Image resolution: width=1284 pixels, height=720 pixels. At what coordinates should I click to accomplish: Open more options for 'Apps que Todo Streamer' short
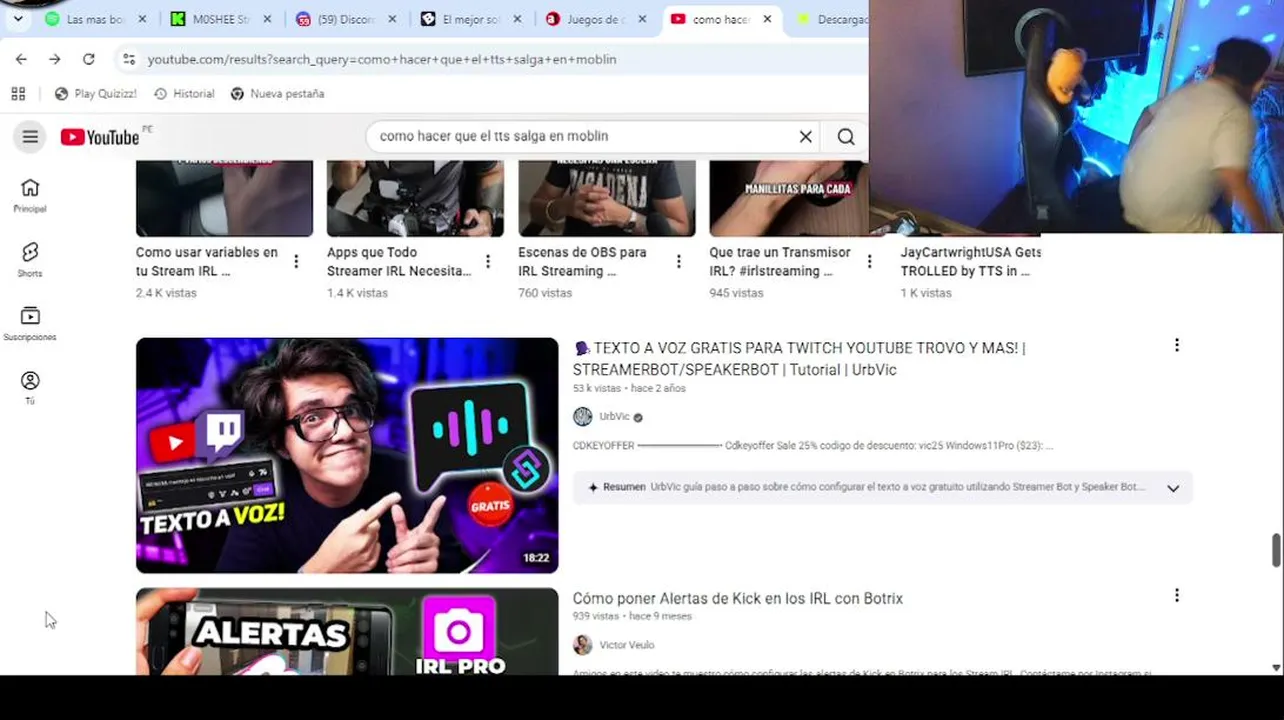pos(488,262)
